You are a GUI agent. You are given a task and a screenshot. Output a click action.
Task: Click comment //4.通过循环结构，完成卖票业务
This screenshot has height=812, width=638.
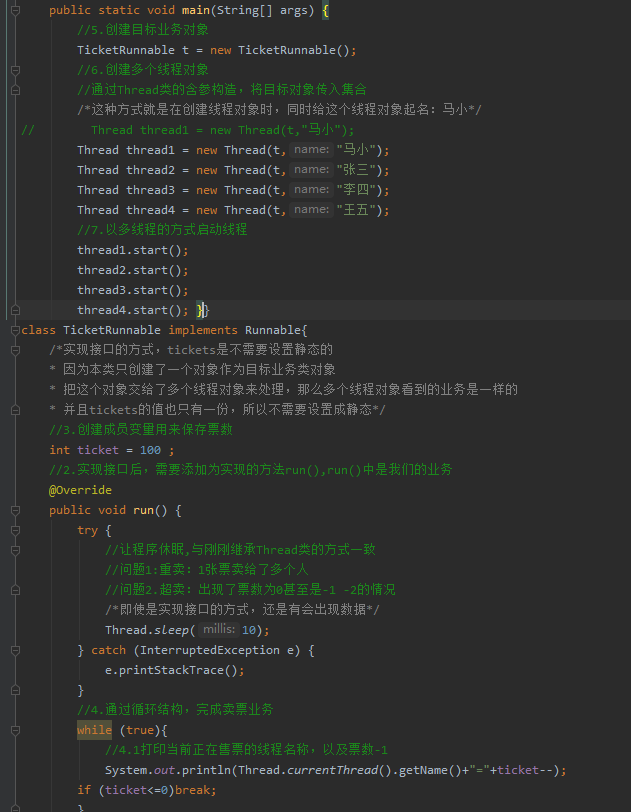tap(175, 710)
